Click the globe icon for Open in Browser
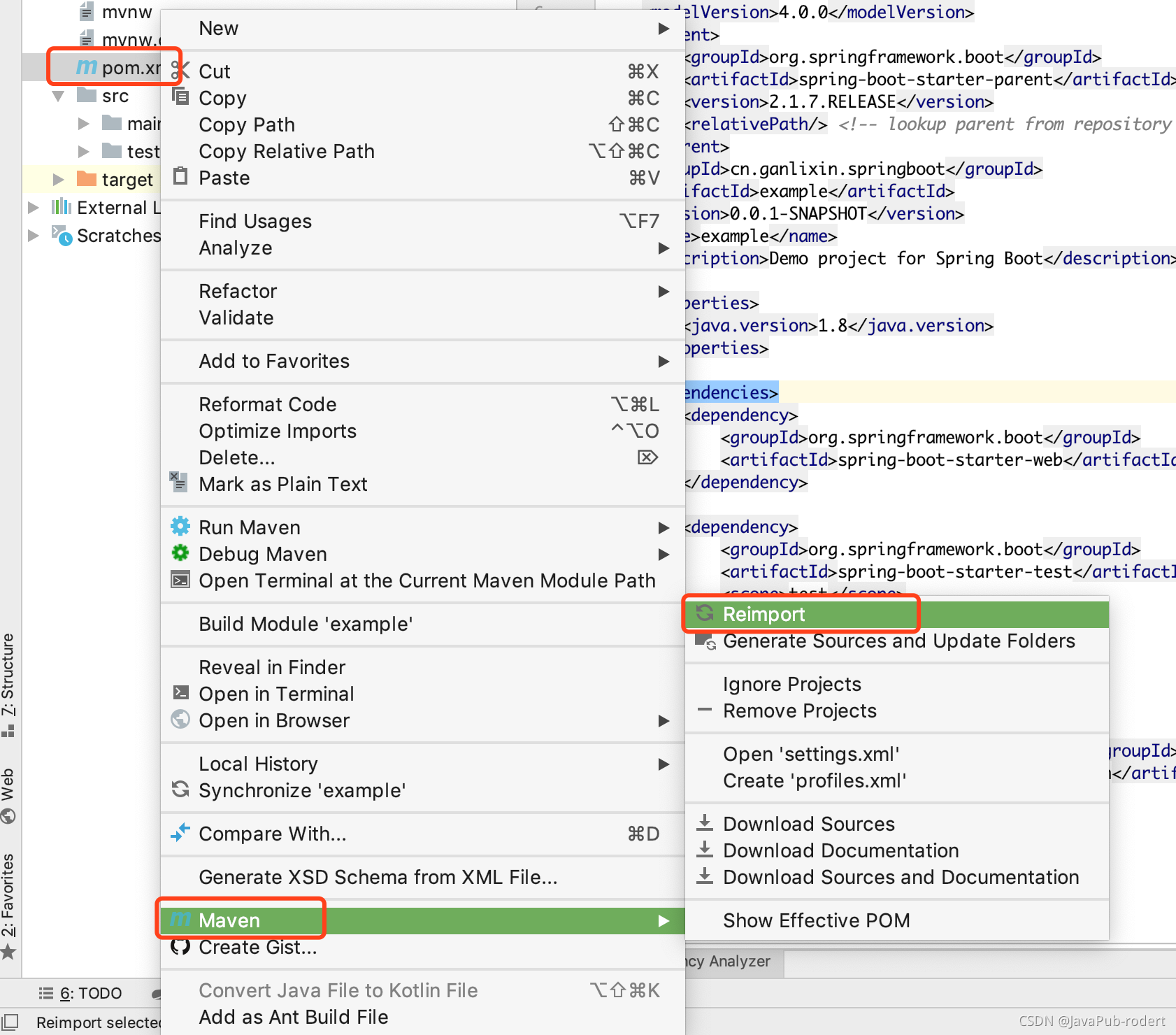1176x1035 pixels. tap(180, 720)
